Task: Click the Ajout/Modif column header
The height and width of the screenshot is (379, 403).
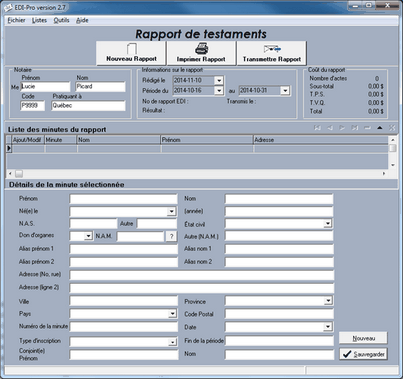Action: [x=28, y=140]
